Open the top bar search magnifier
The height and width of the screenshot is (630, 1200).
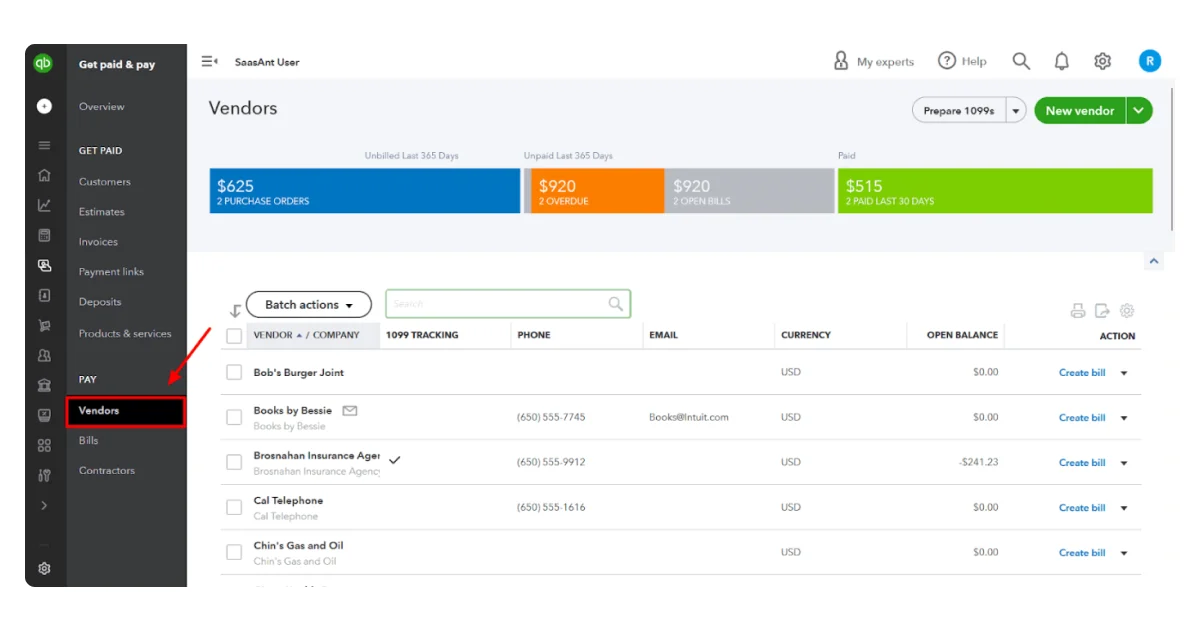pyautogui.click(x=1021, y=61)
